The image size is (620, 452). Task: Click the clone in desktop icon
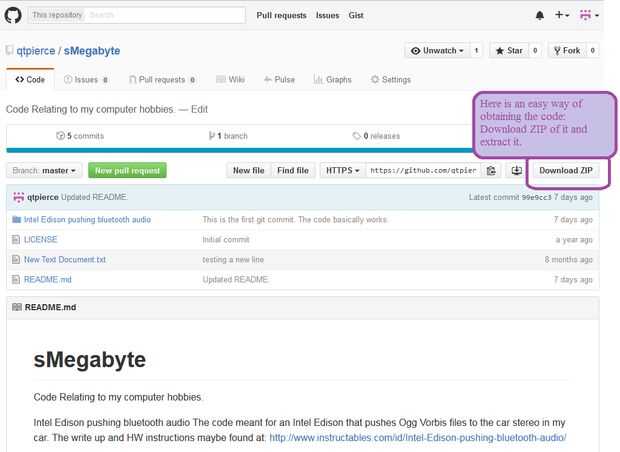point(516,170)
